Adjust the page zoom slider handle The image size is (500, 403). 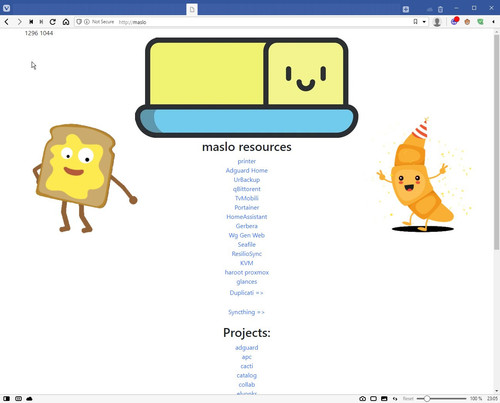427,398
